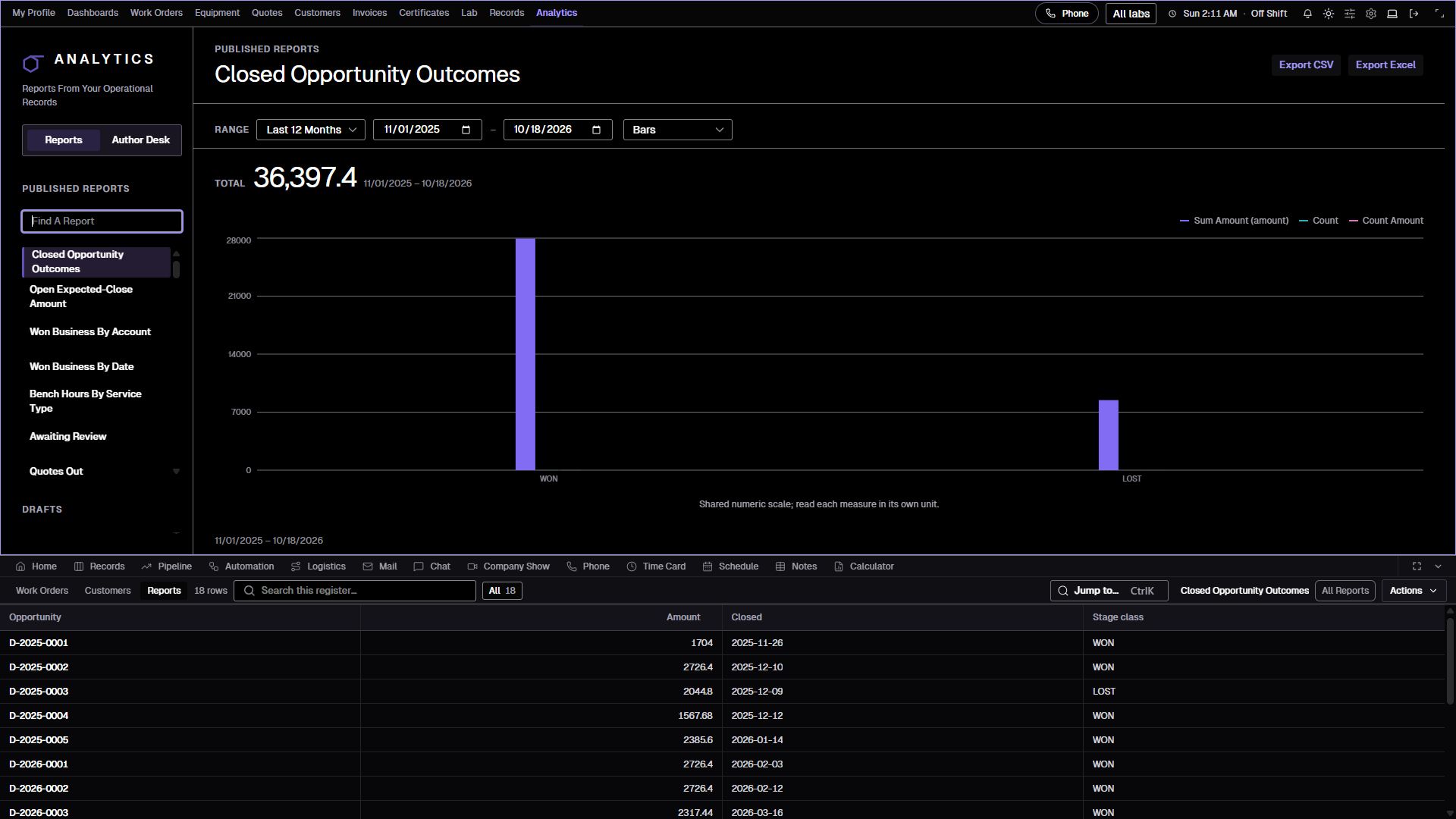This screenshot has width=1456, height=819.
Task: Open Schedule from bottom toolbar
Action: pyautogui.click(x=730, y=566)
